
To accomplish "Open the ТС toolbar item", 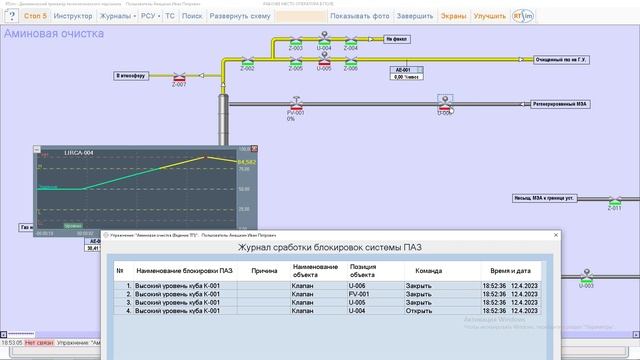I will 170,16.
